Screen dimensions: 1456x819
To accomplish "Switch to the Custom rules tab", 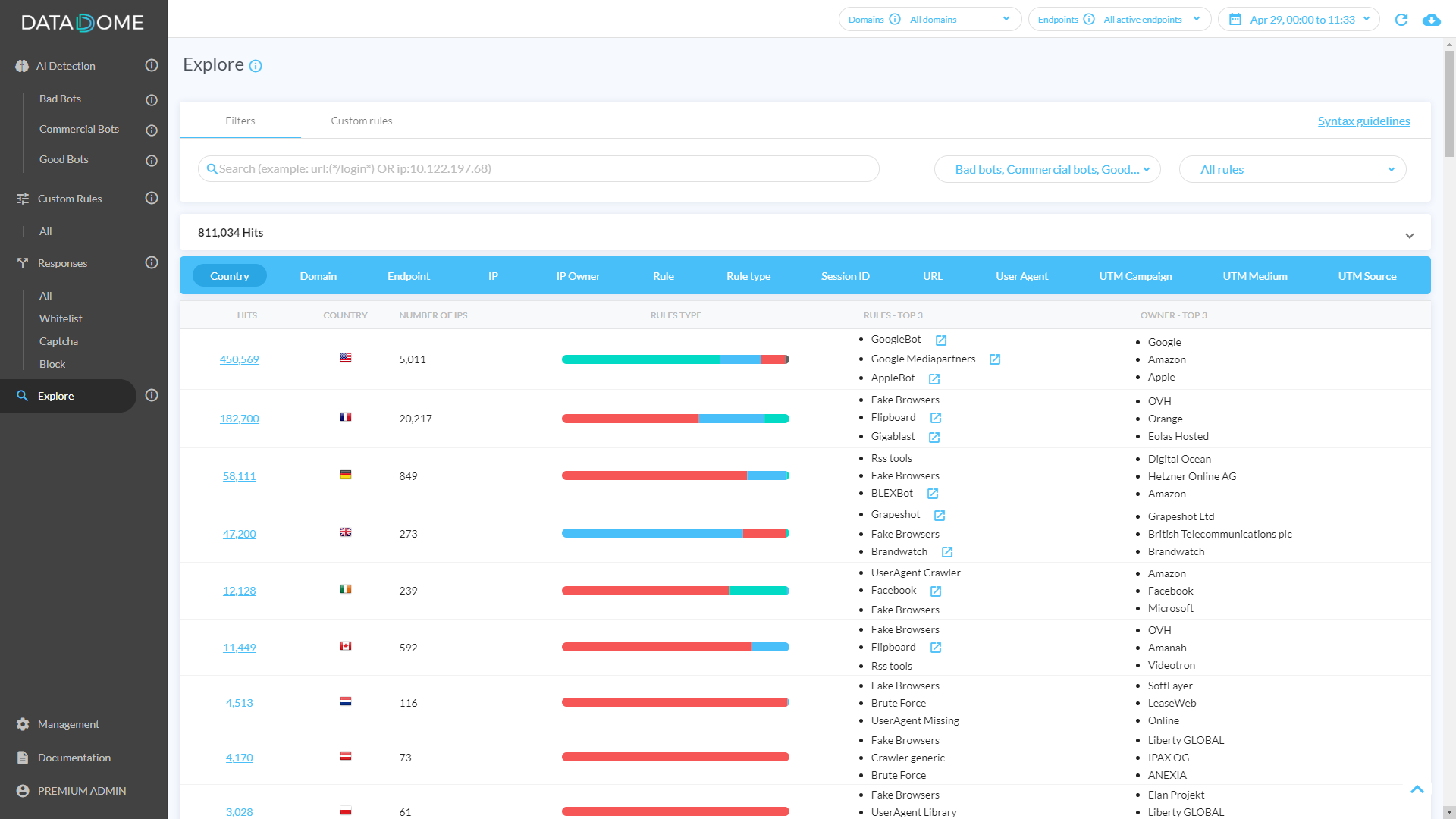I will pos(362,121).
